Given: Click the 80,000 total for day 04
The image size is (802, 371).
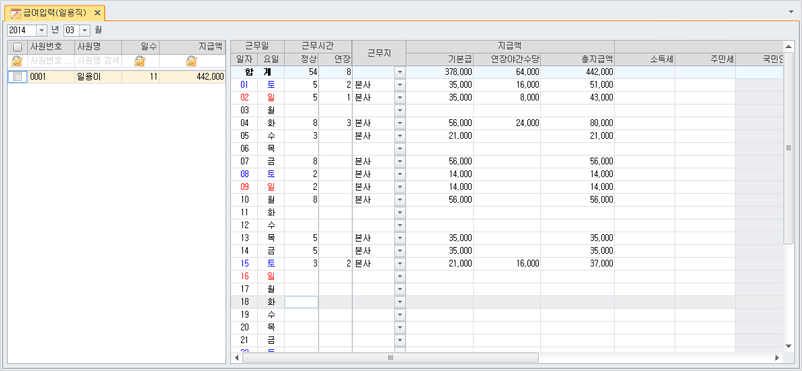Looking at the screenshot, I should [601, 123].
